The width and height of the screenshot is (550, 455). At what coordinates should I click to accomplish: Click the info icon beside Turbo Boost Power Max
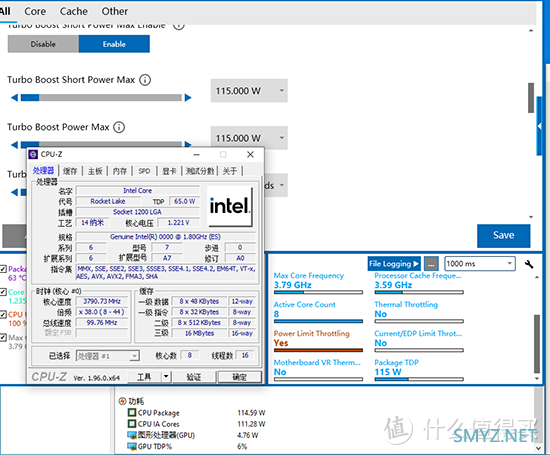pos(119,127)
